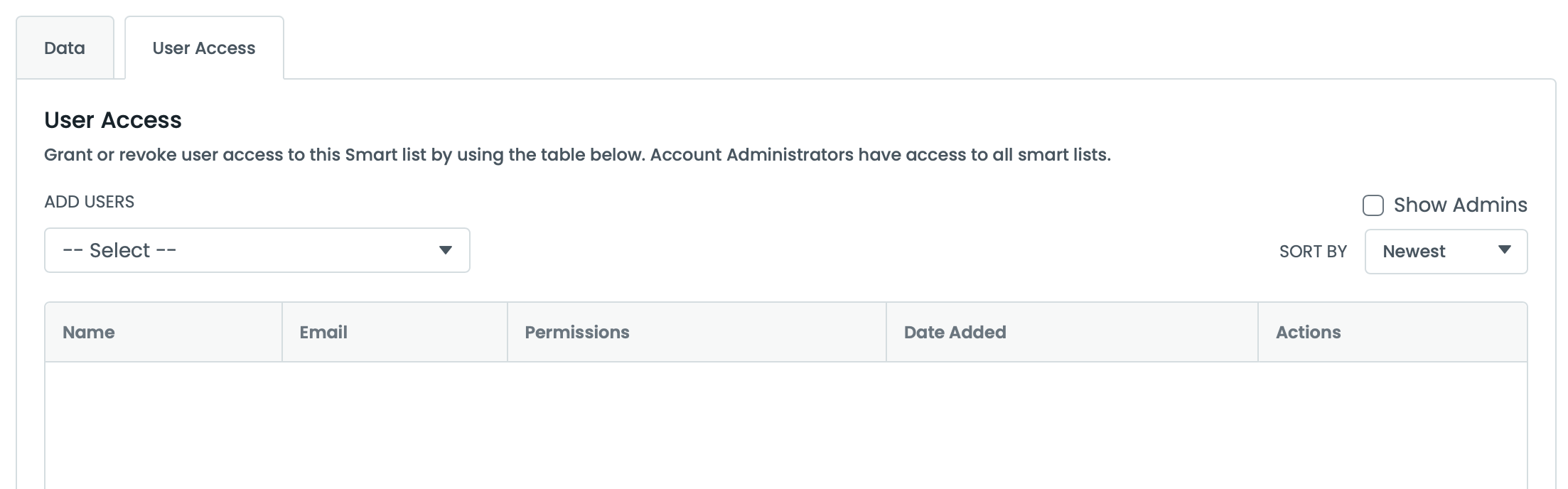Click the Name column header
The height and width of the screenshot is (489, 1568).
coord(89,332)
